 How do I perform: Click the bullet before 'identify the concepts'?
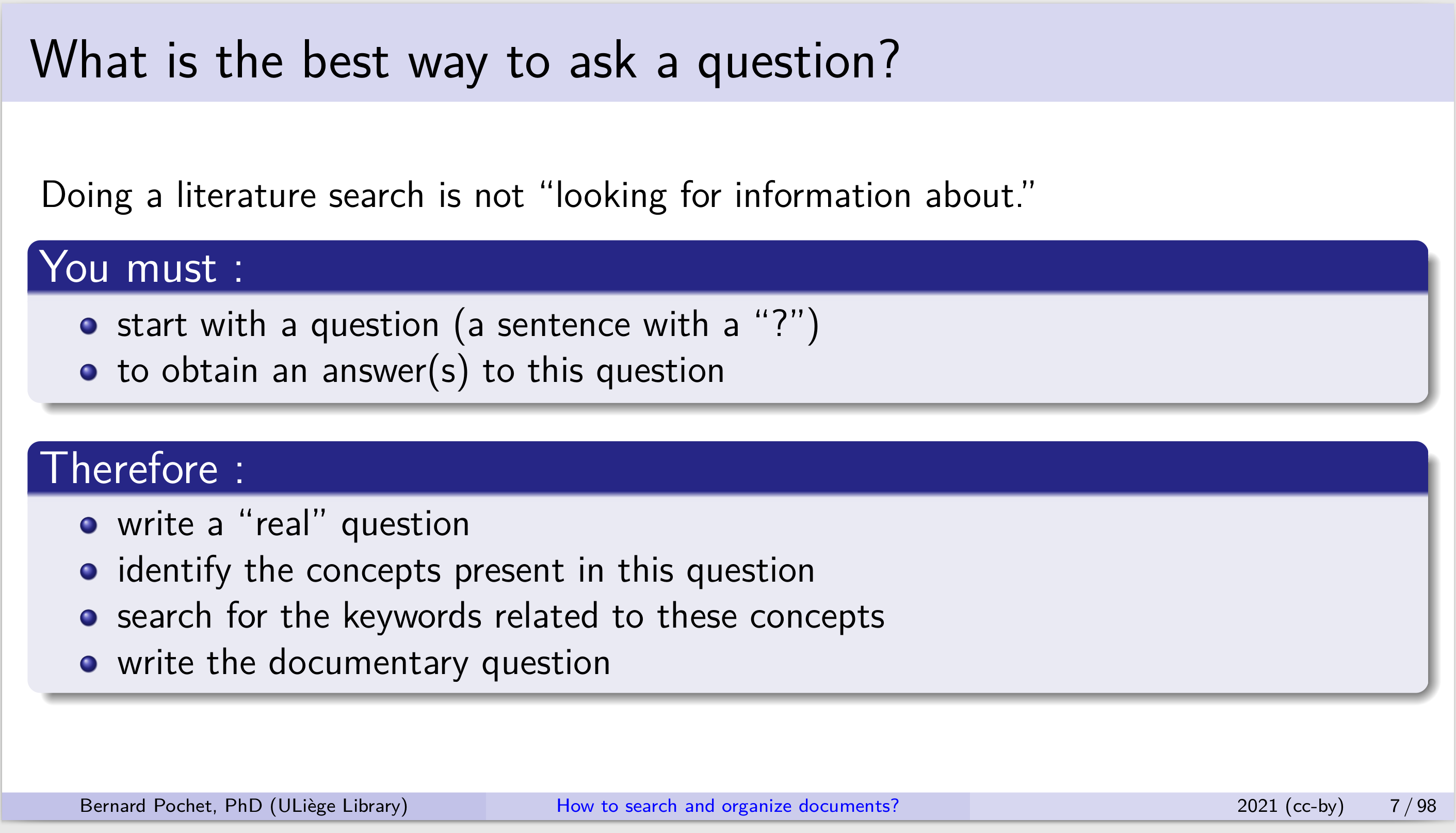pyautogui.click(x=89, y=571)
